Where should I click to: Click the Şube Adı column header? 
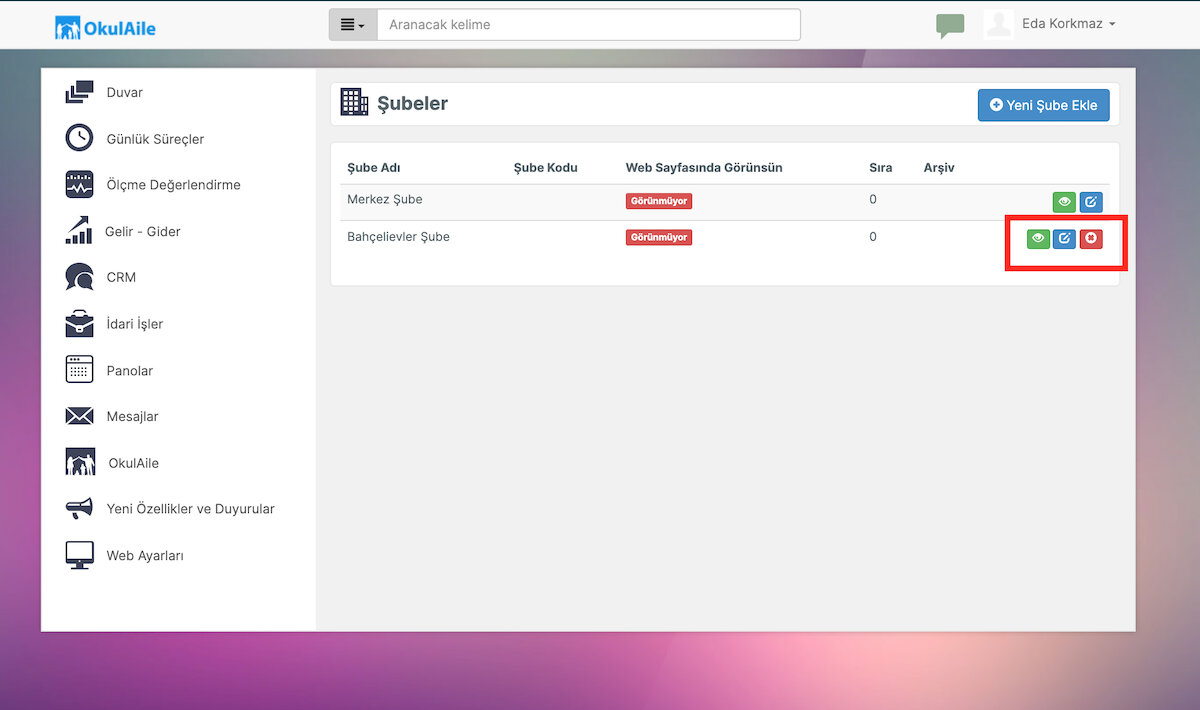pyautogui.click(x=373, y=168)
